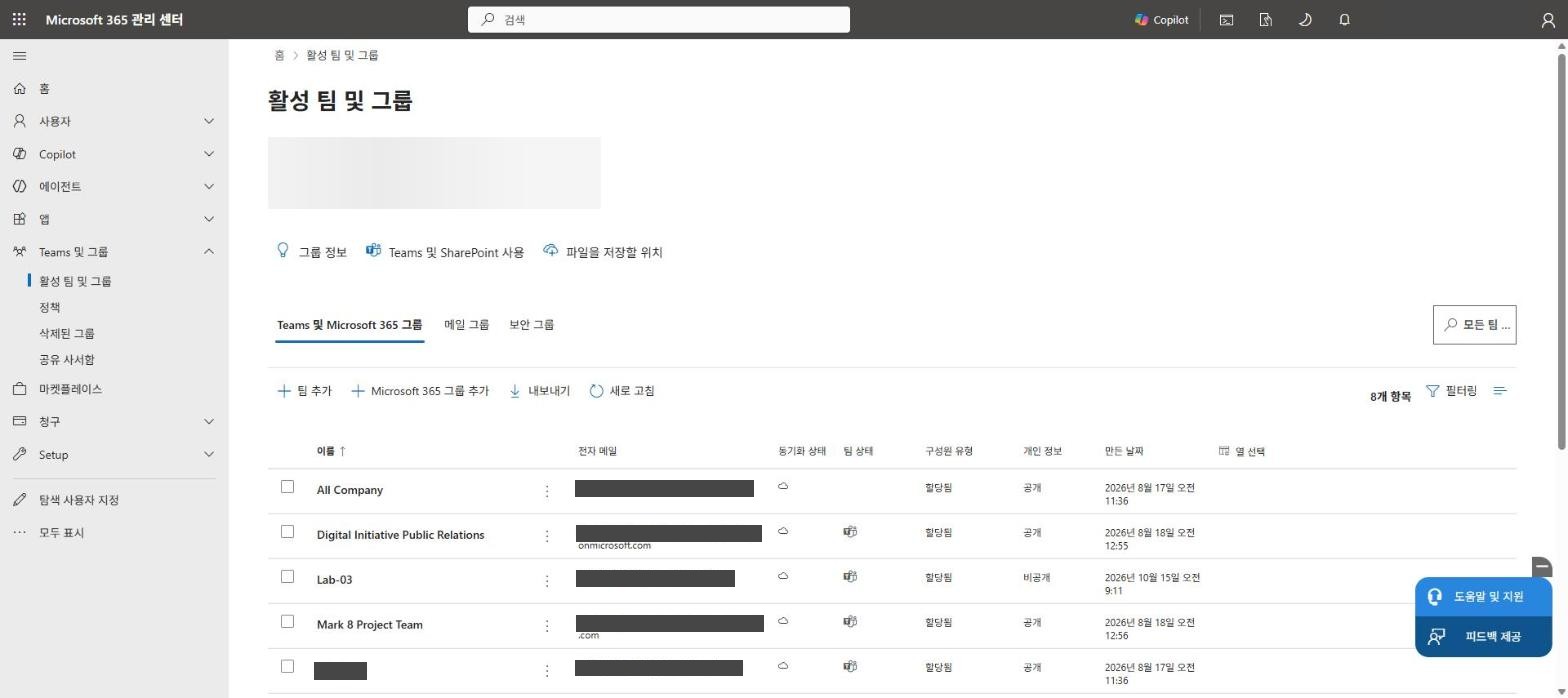Sort by 만든 날짜 column header
Image resolution: width=1568 pixels, height=698 pixels.
click(x=1124, y=451)
